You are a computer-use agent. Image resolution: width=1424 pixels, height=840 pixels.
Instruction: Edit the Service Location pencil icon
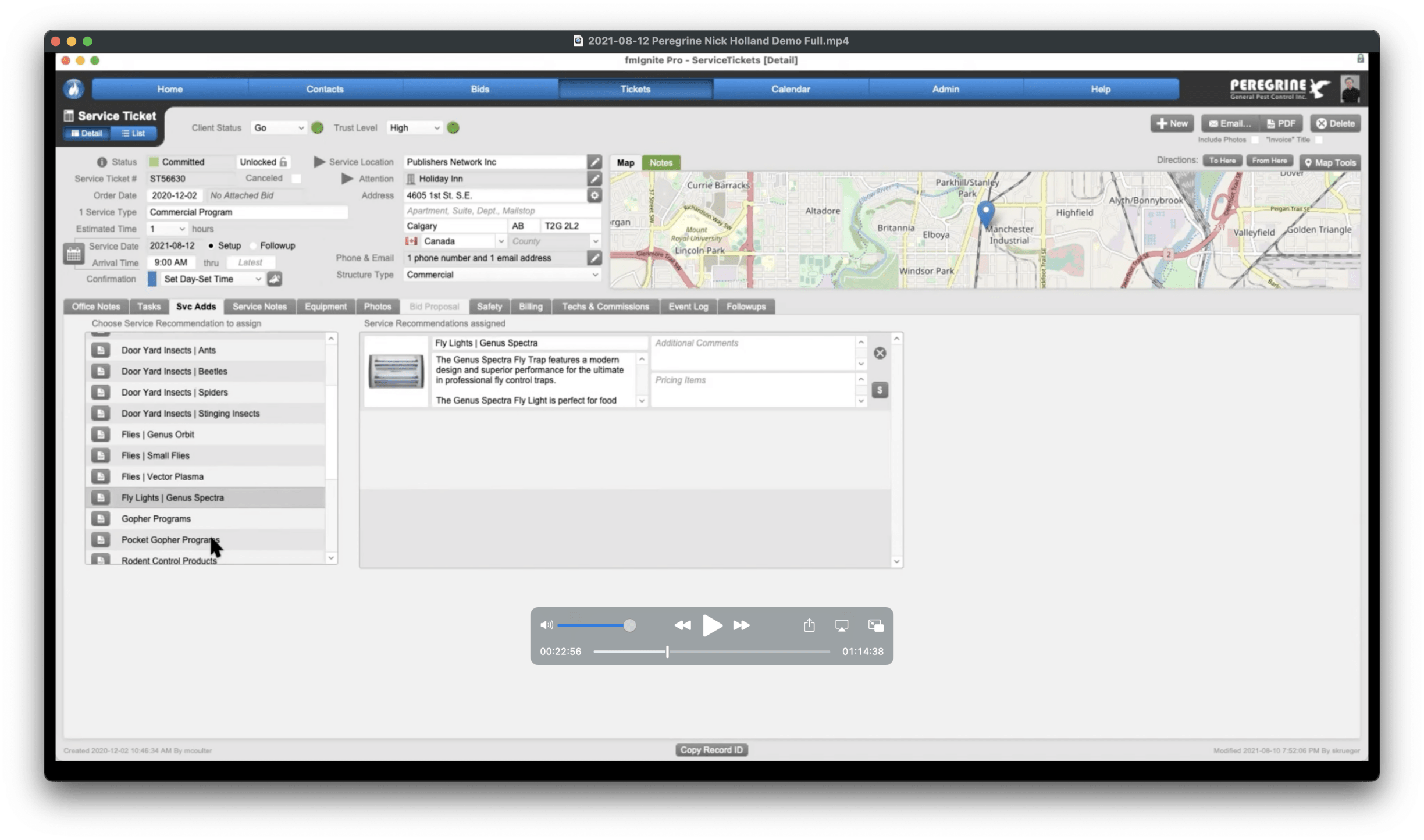(x=594, y=162)
